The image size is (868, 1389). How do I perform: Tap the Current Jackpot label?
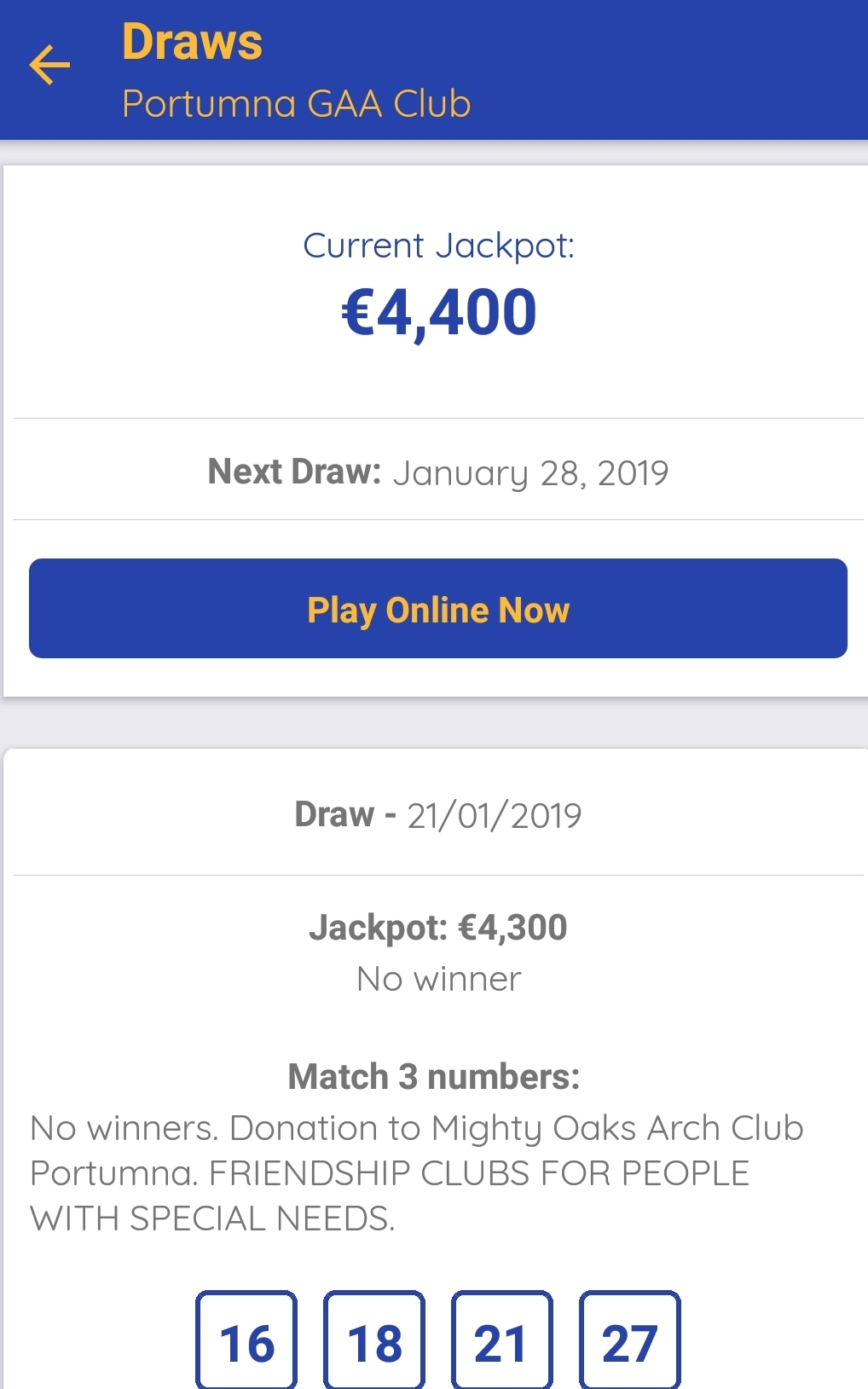[x=438, y=246]
